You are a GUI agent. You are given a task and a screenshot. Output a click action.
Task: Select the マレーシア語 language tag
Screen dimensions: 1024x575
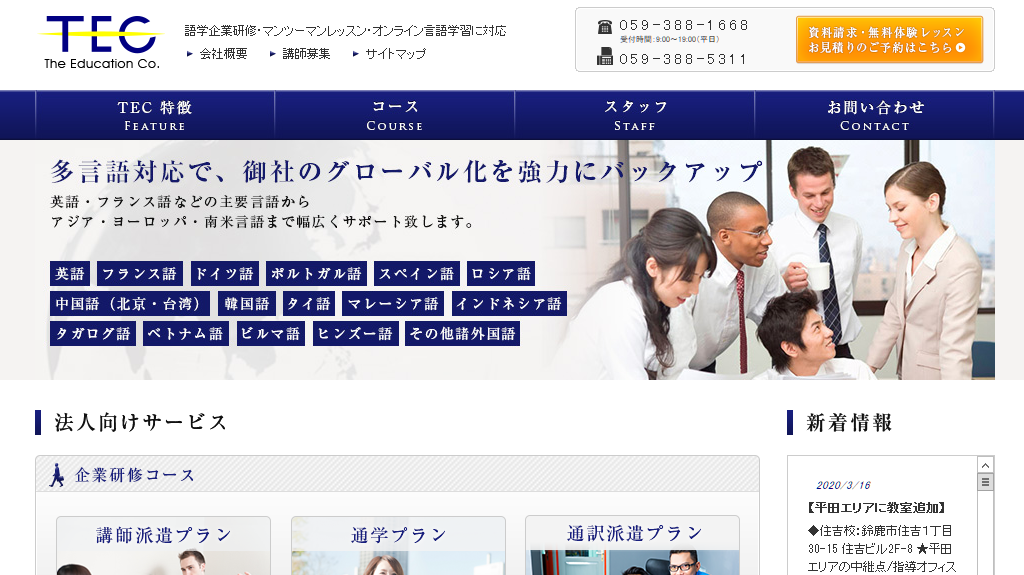393,304
